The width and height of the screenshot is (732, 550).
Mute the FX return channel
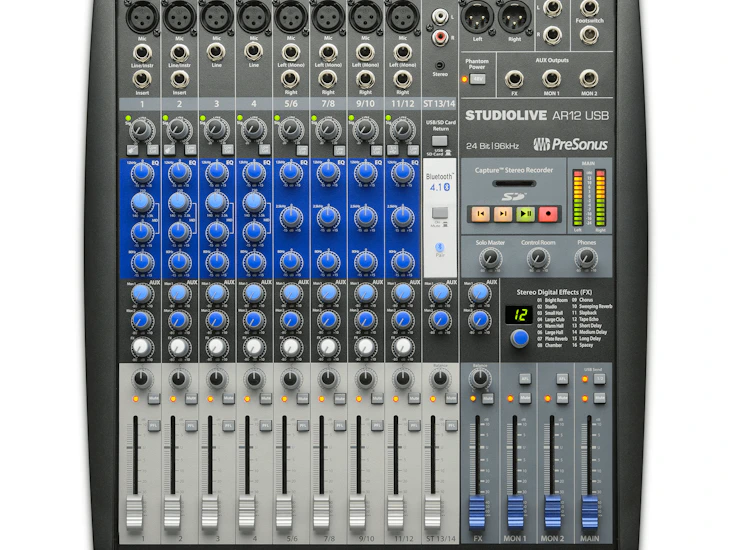(488, 398)
